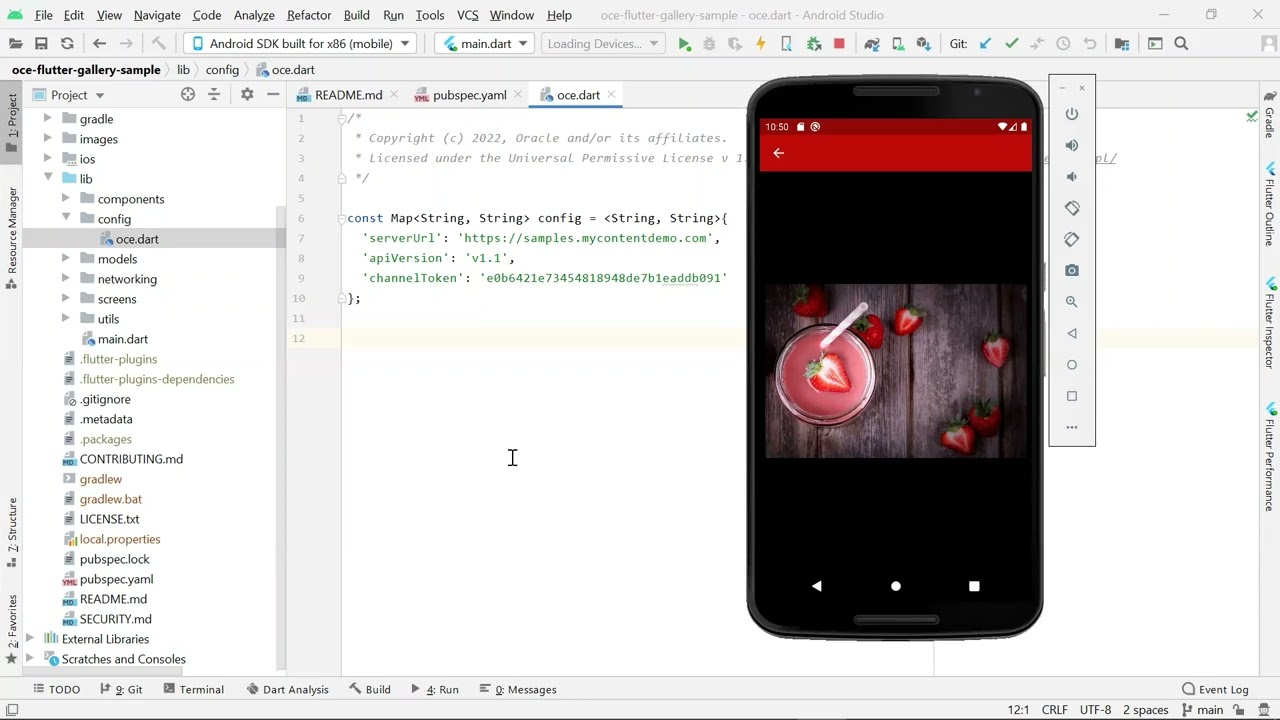Click emulator sidebar Back triangle icon
The height and width of the screenshot is (720, 1280).
1072,333
